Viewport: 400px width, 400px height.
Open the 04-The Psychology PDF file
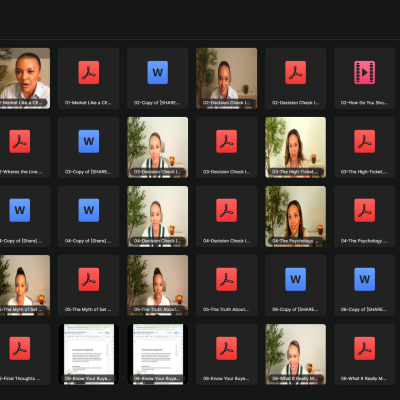365,216
